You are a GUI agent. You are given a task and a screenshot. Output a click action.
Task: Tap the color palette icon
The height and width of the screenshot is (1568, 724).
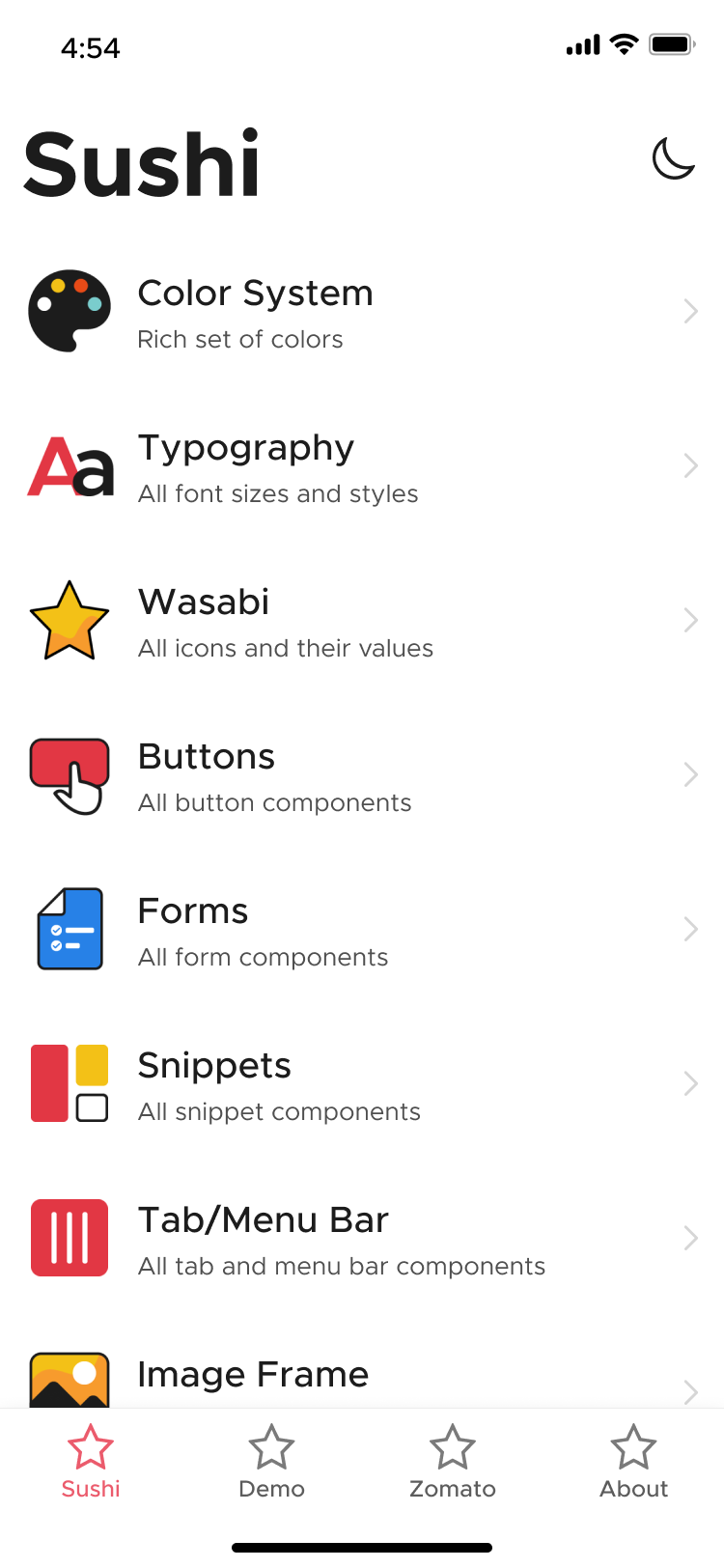point(70,311)
